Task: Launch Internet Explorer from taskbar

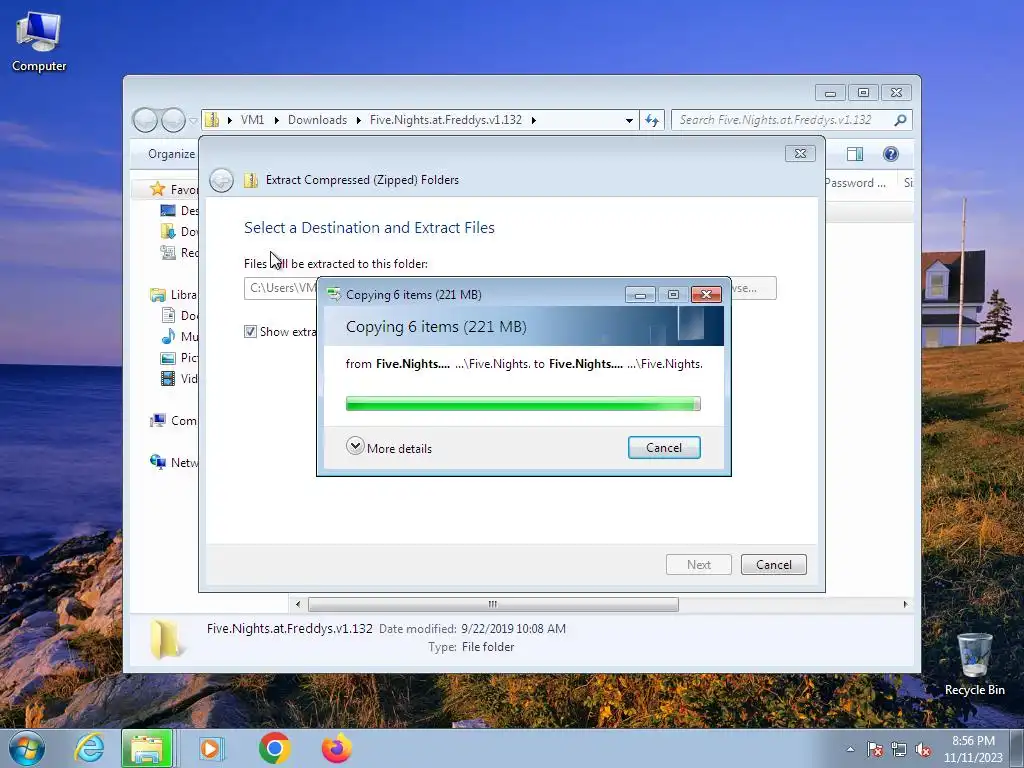Action: 89,748
